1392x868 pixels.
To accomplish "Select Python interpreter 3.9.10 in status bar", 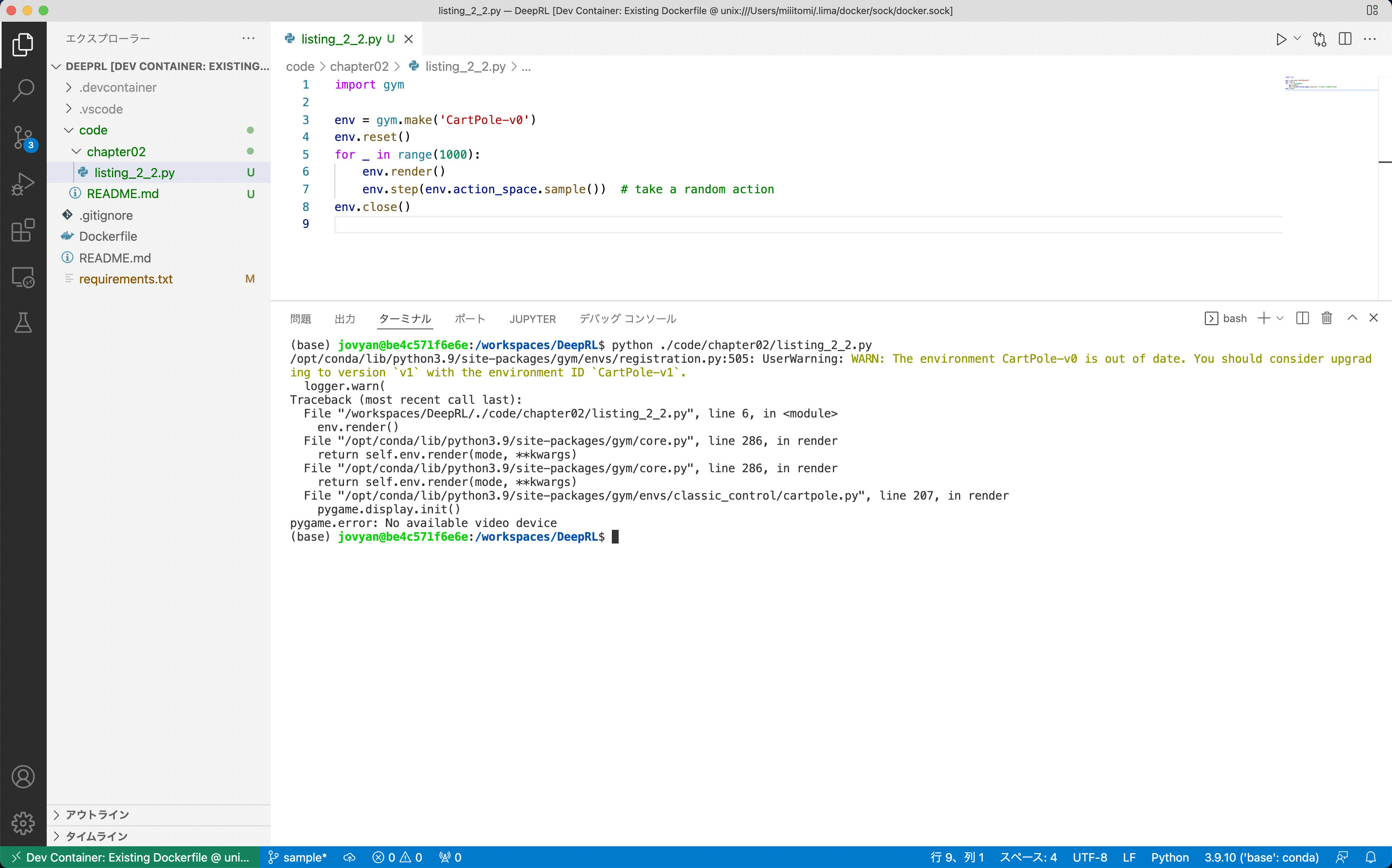I will [1261, 857].
